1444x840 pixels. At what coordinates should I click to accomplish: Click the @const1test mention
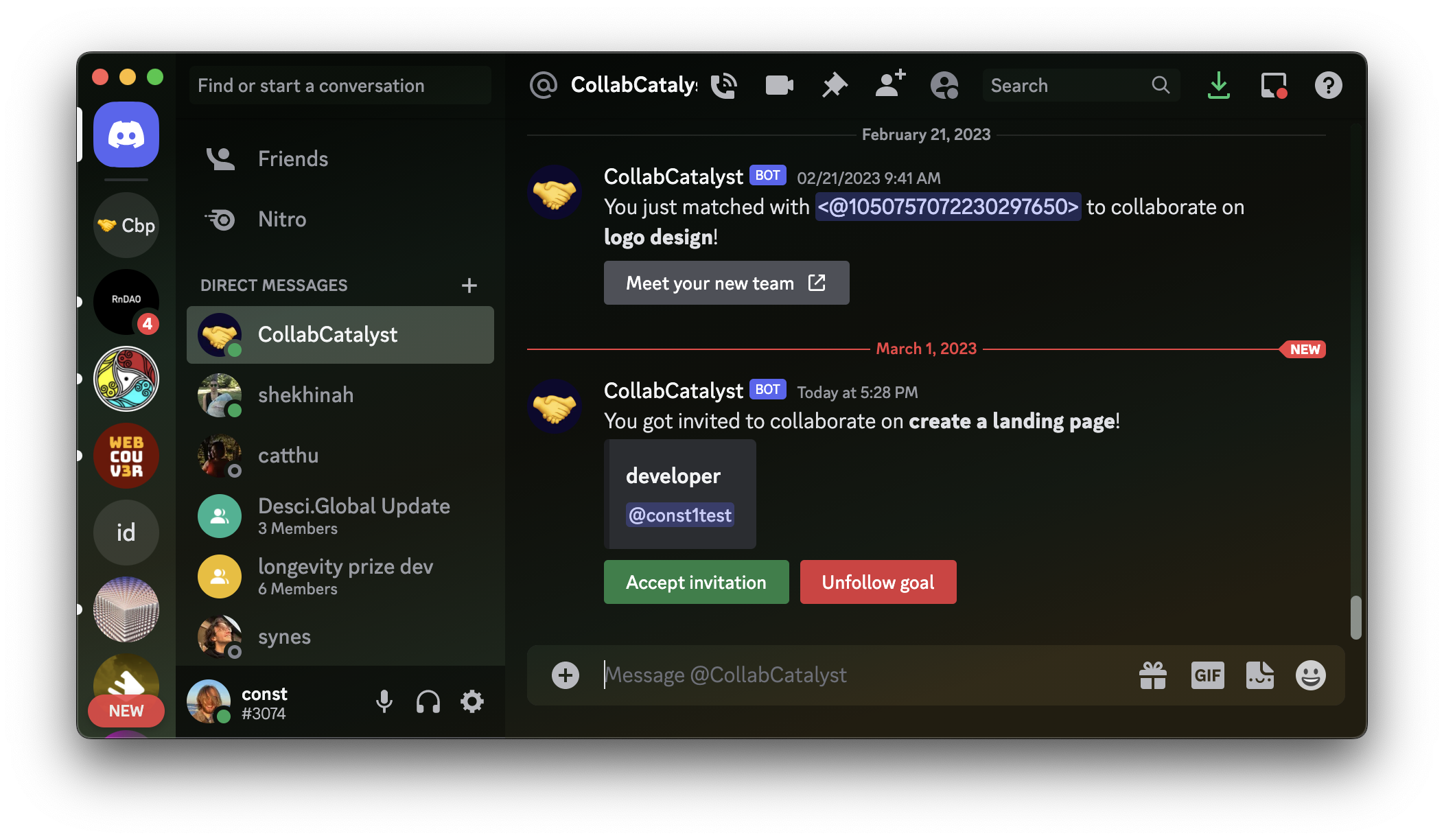(x=680, y=515)
